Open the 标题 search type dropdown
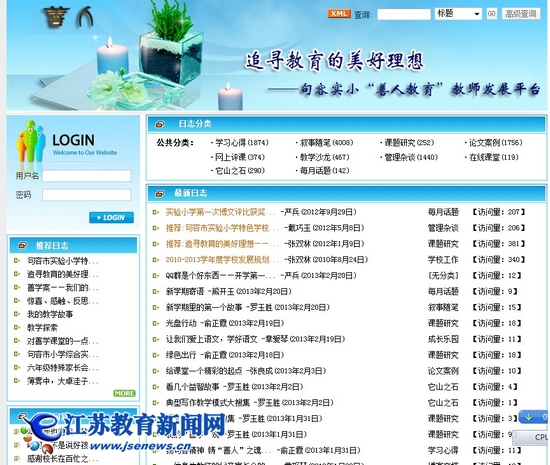550x465 pixels. (x=458, y=14)
